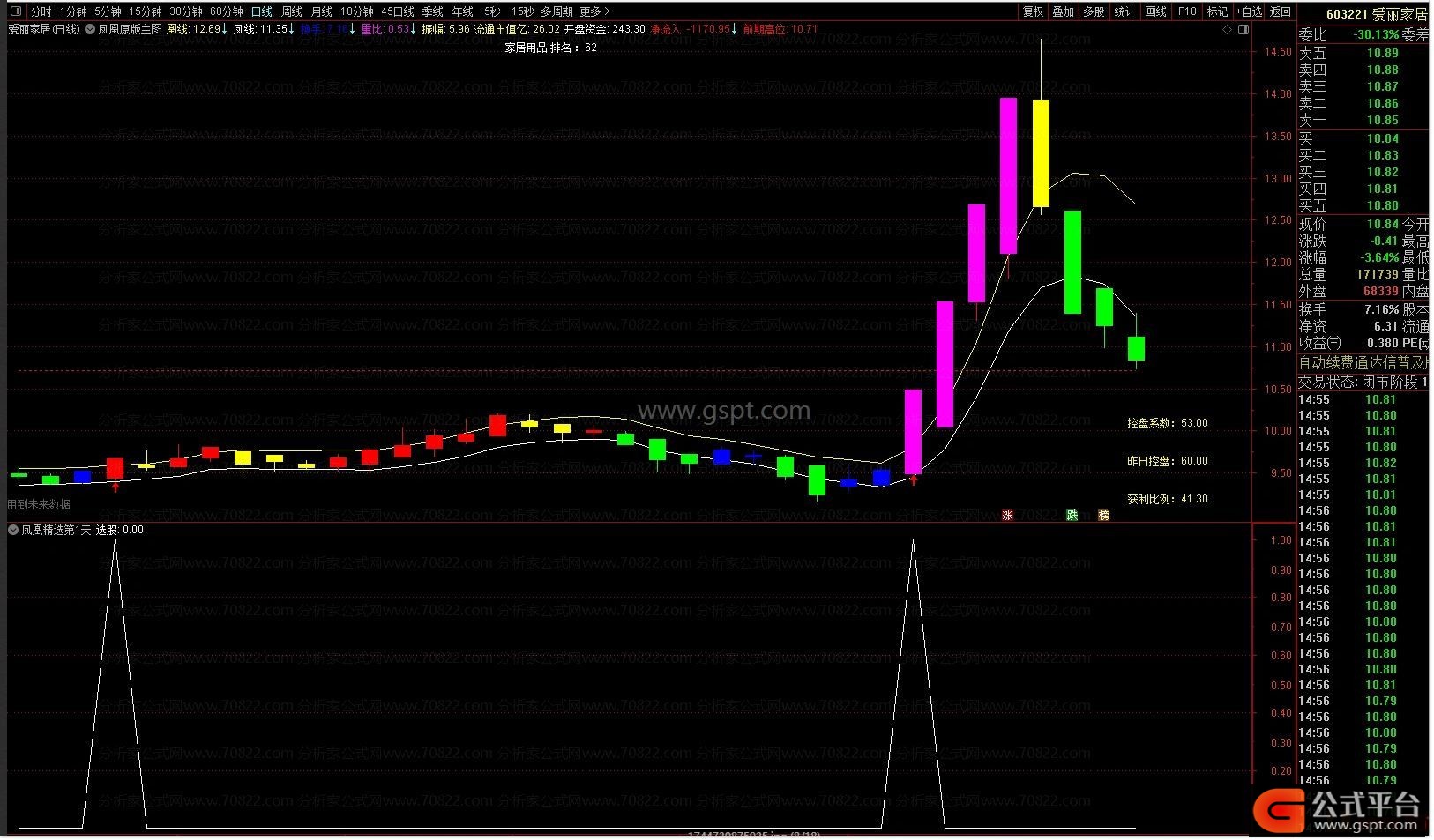Select the 5分钟 period tab

(108, 11)
